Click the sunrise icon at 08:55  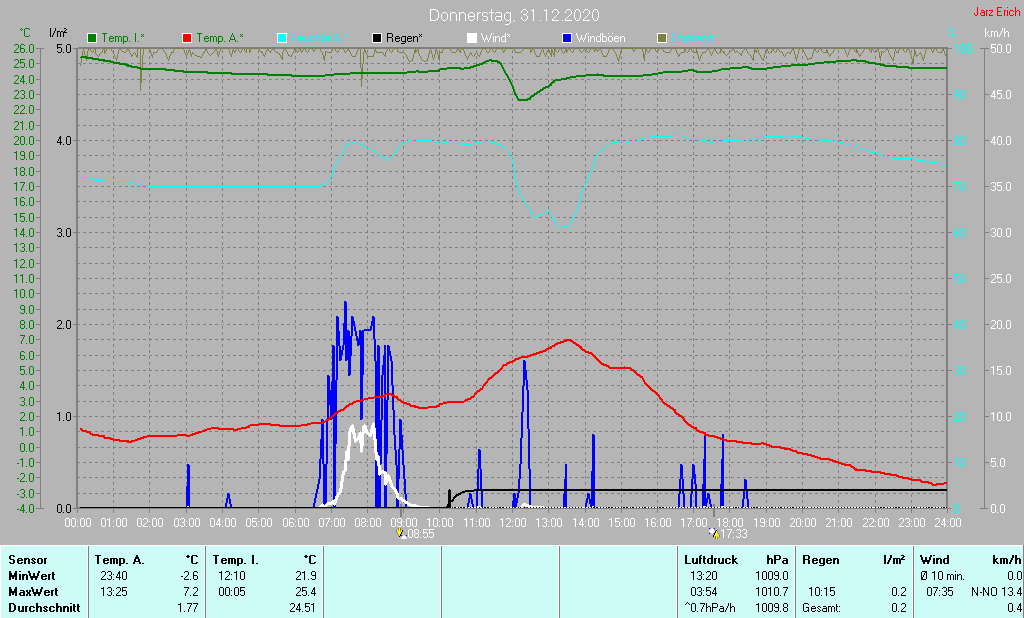click(x=400, y=533)
